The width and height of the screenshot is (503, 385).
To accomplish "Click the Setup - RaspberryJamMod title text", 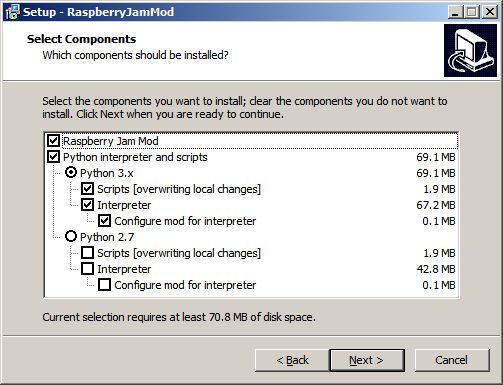I will tap(98, 12).
